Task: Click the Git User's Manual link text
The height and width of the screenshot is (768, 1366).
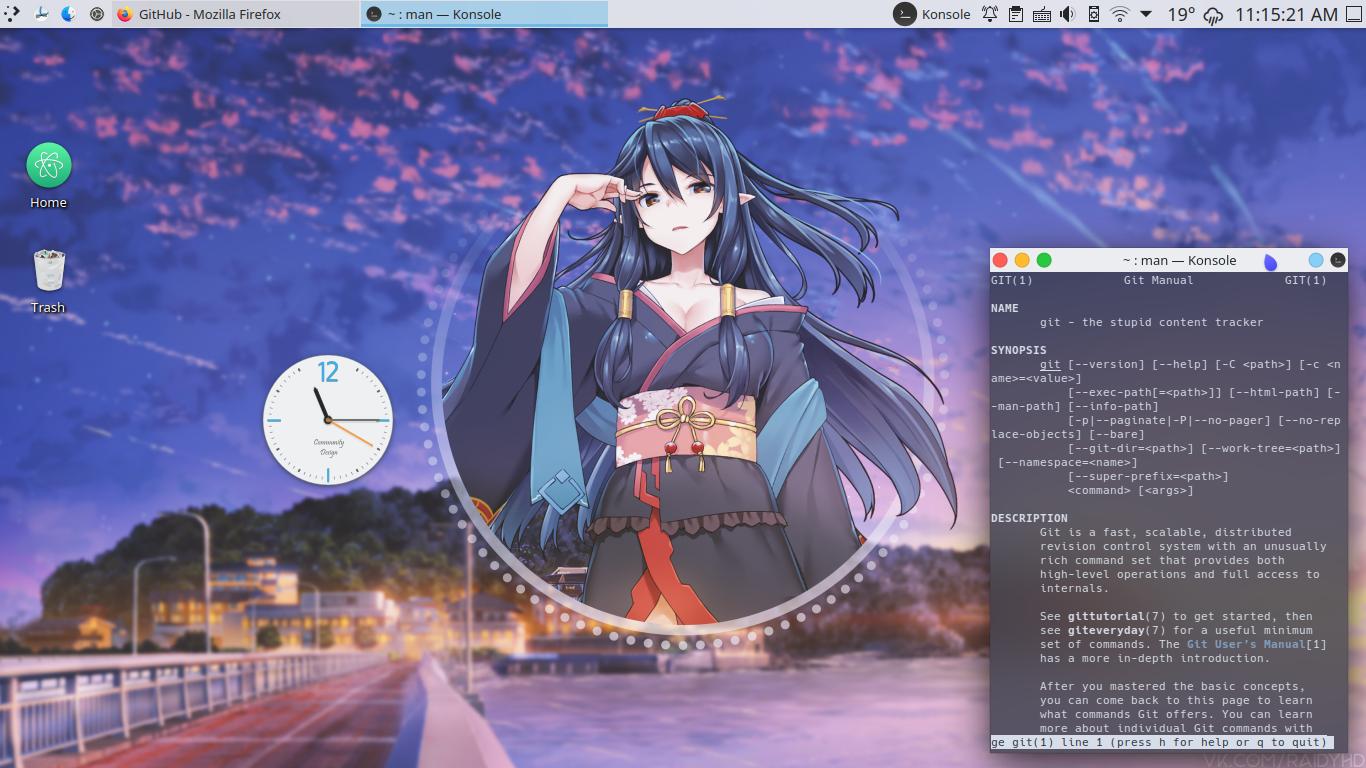Action: [x=1246, y=644]
